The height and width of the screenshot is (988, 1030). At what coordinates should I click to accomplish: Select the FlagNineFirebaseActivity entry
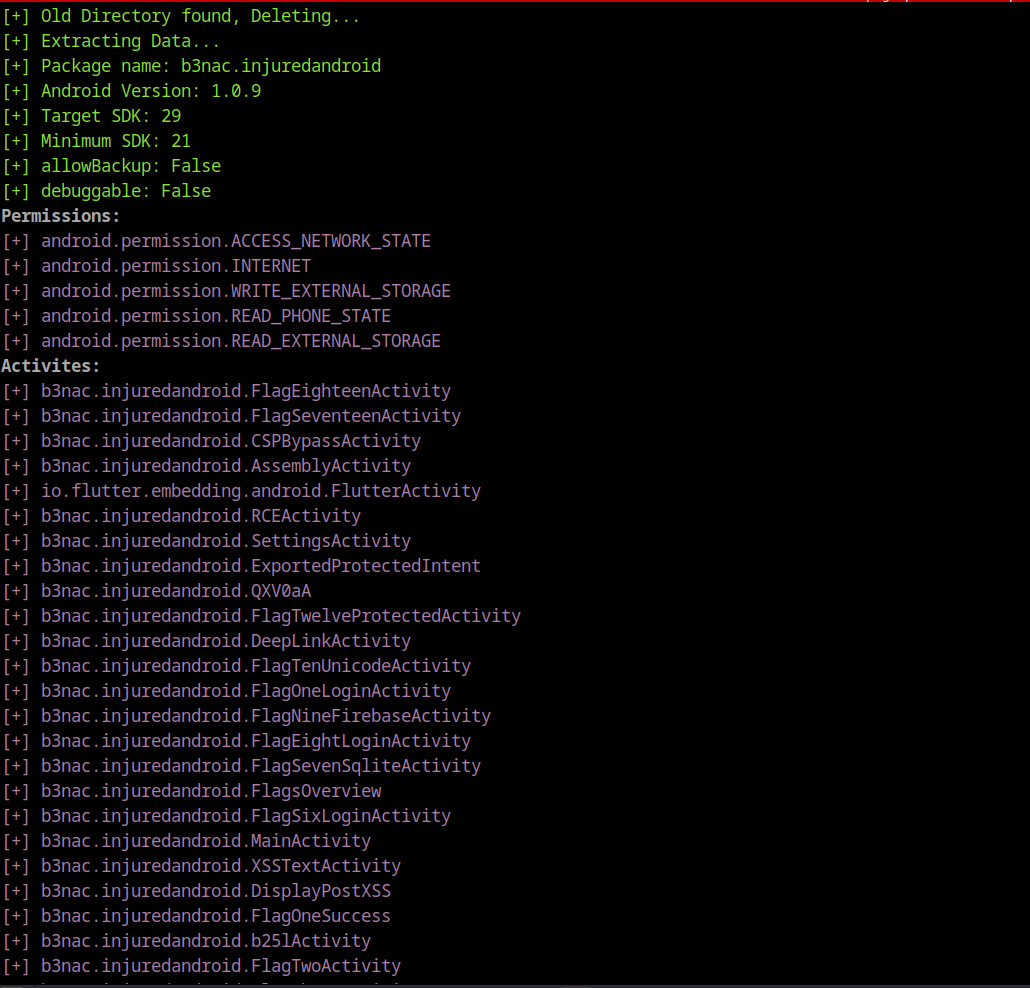[246, 715]
